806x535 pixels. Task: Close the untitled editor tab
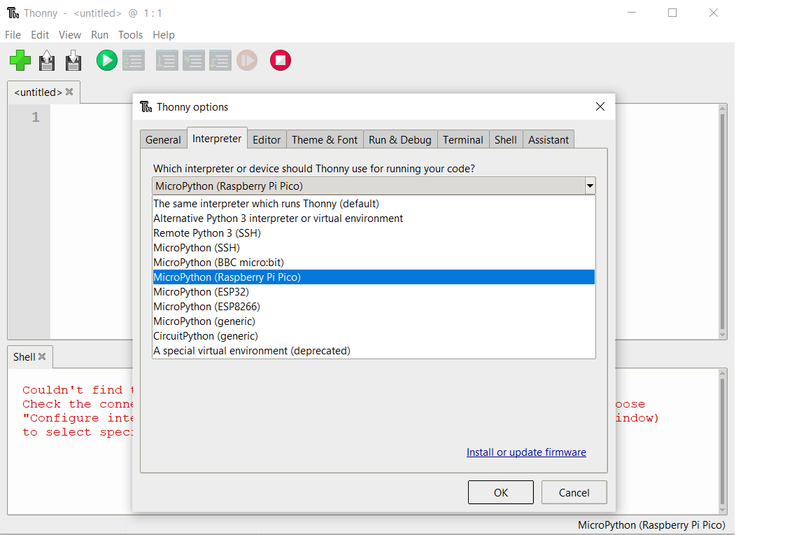pyautogui.click(x=69, y=91)
